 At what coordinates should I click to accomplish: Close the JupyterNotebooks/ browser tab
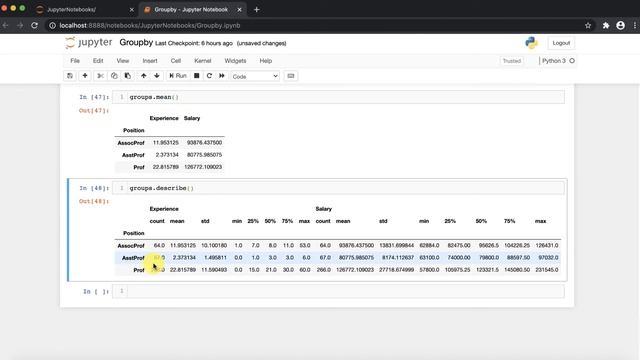(x=131, y=9)
